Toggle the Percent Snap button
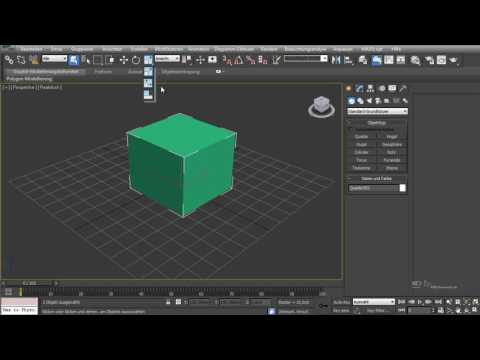Screen dimensions: 480x360 point(250,60)
